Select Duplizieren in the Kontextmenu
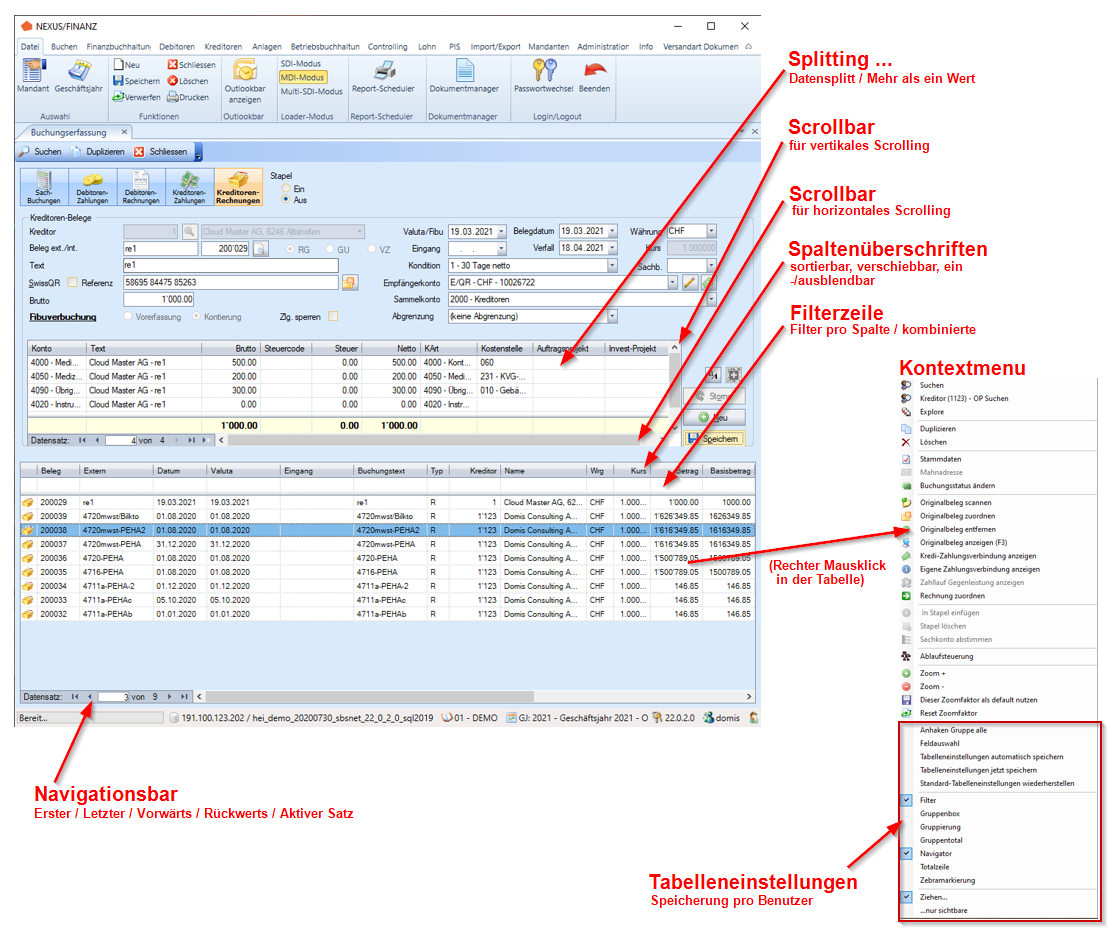This screenshot has width=1118, height=935. click(x=938, y=429)
